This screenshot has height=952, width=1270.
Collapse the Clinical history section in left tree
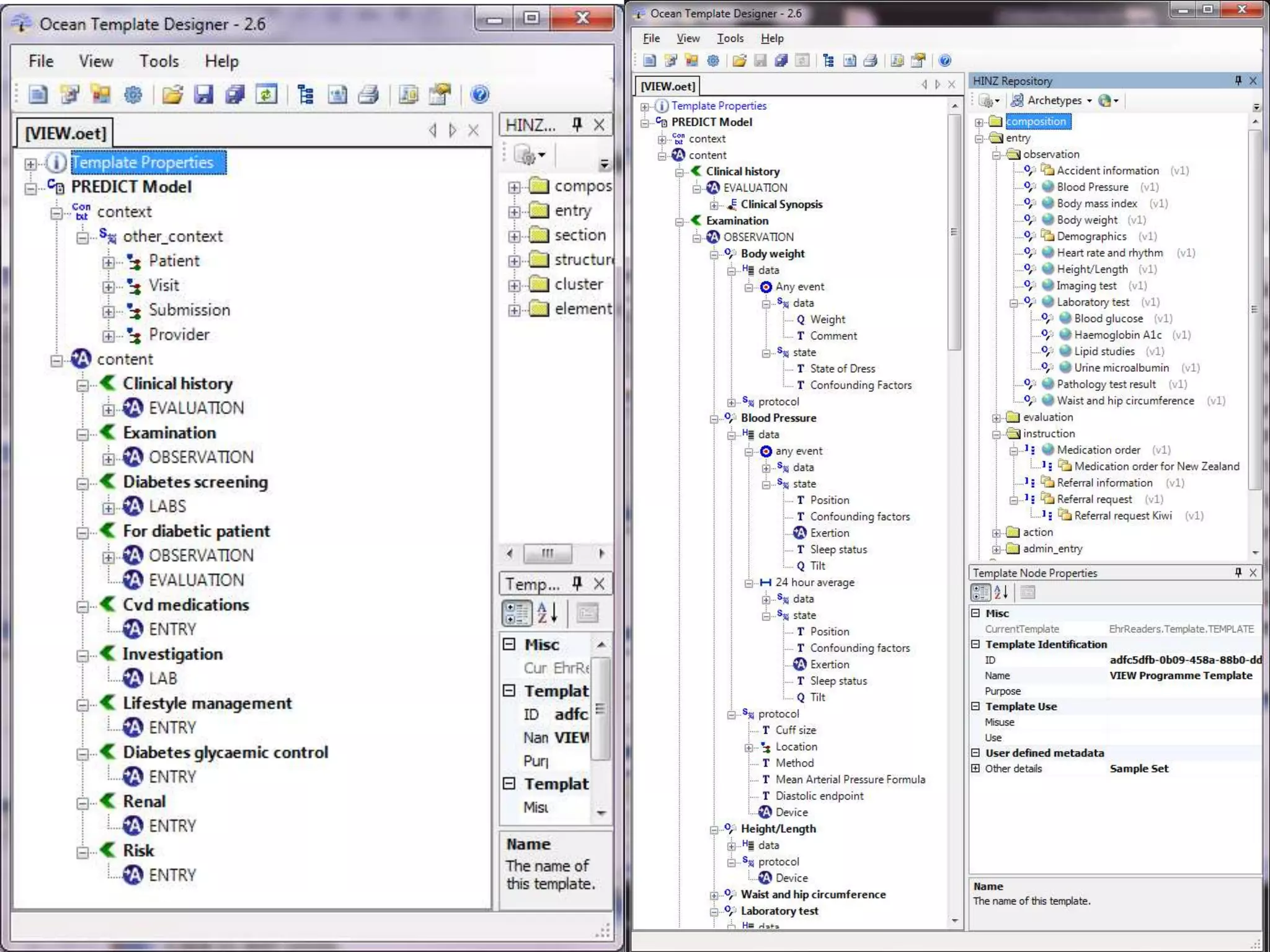pos(82,385)
